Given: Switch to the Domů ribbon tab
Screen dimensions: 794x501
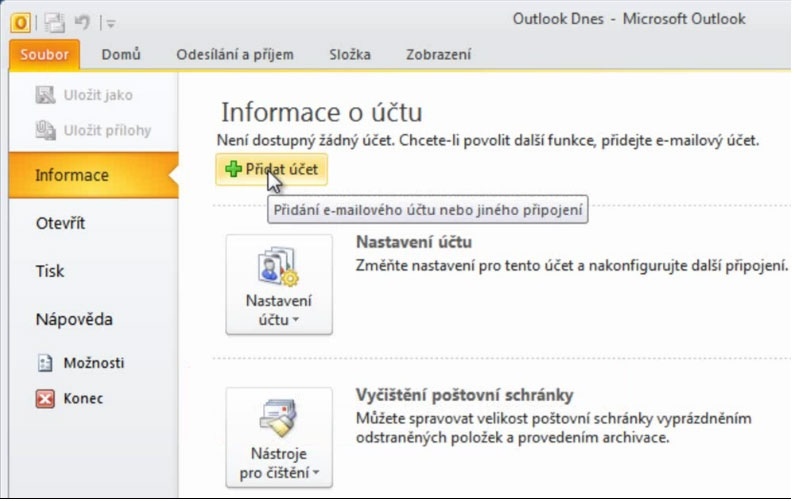Looking at the screenshot, I should tap(121, 55).
